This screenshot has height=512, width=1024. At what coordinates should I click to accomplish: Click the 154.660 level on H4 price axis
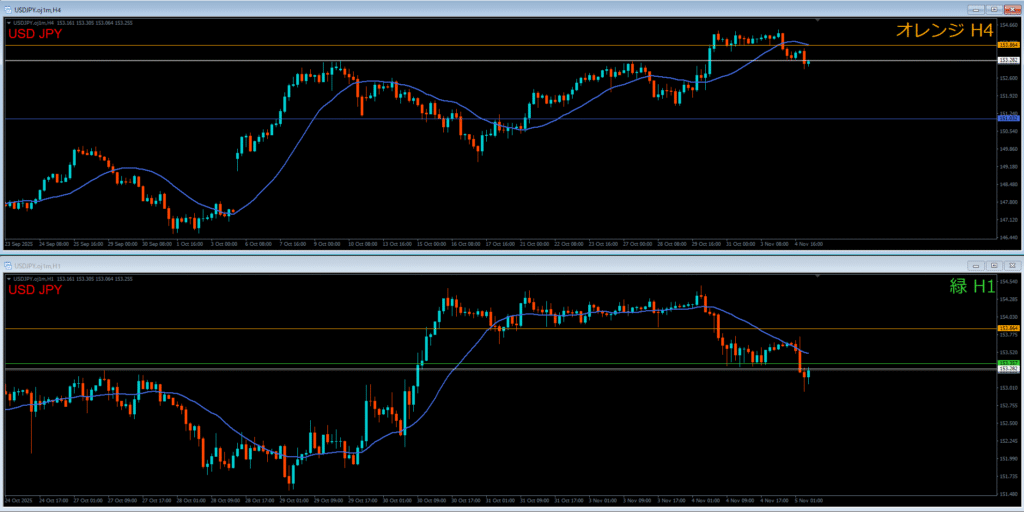pos(1009,25)
